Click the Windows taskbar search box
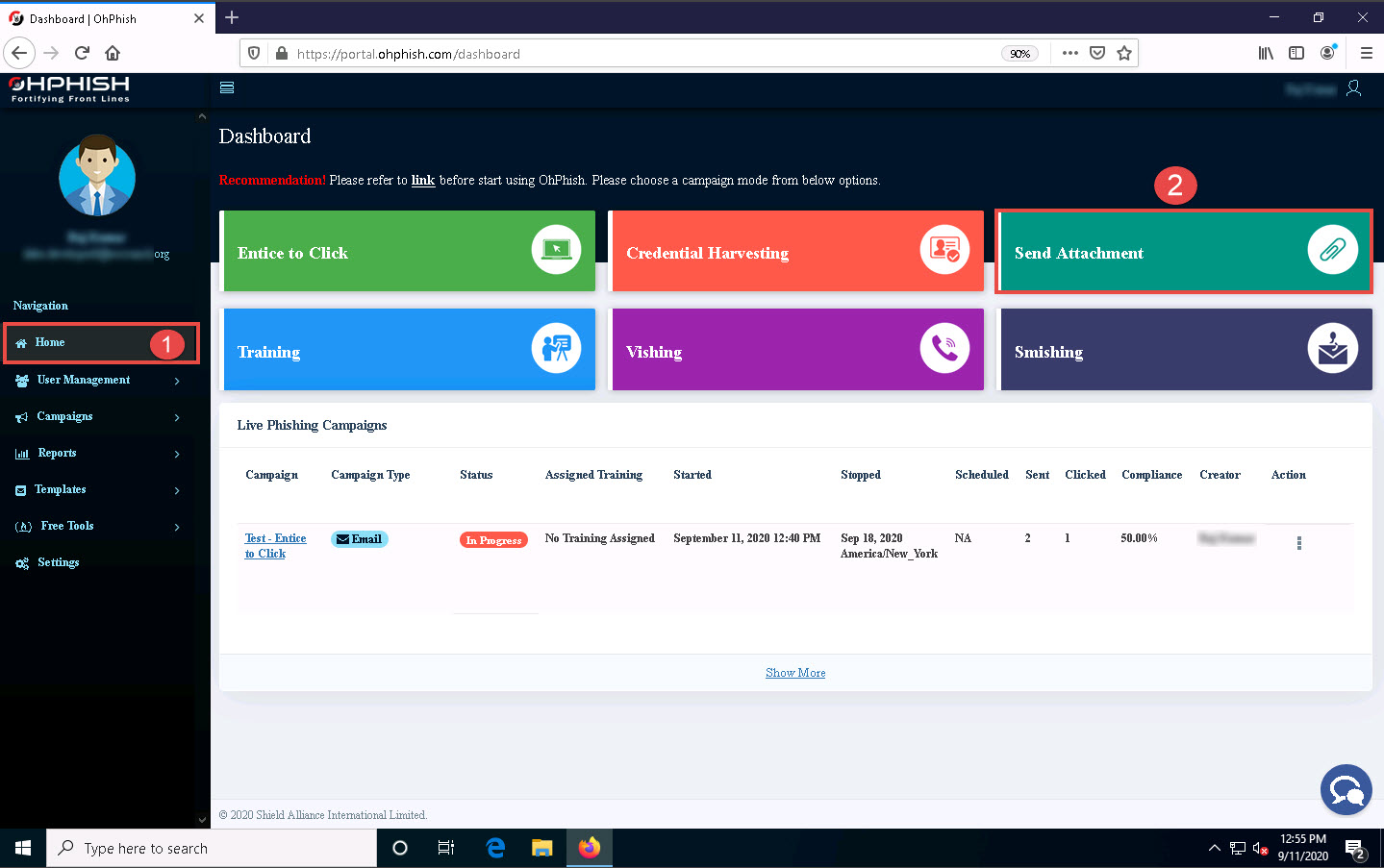This screenshot has height=868, width=1384. 212,848
